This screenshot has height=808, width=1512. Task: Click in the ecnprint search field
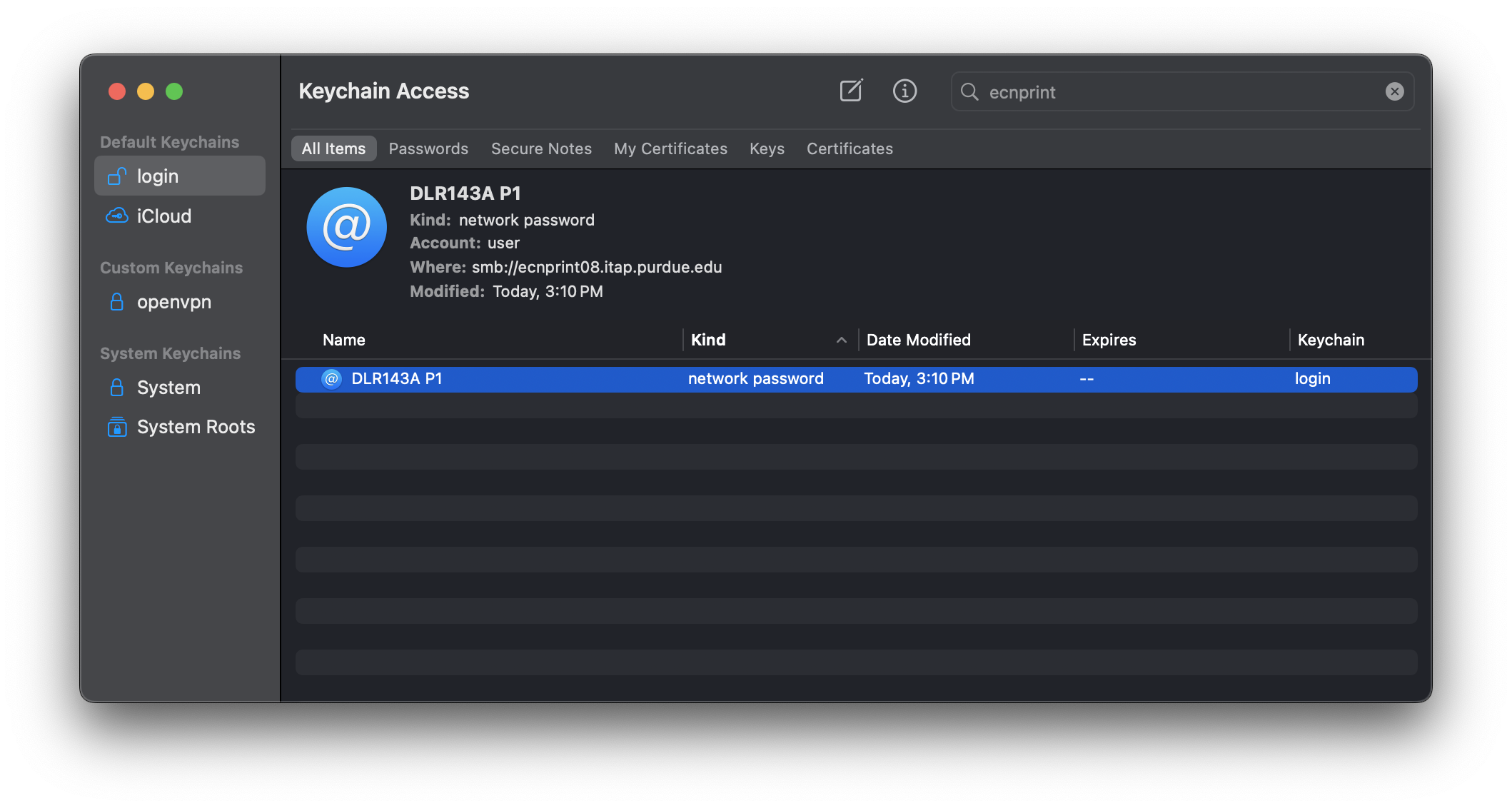1178,92
